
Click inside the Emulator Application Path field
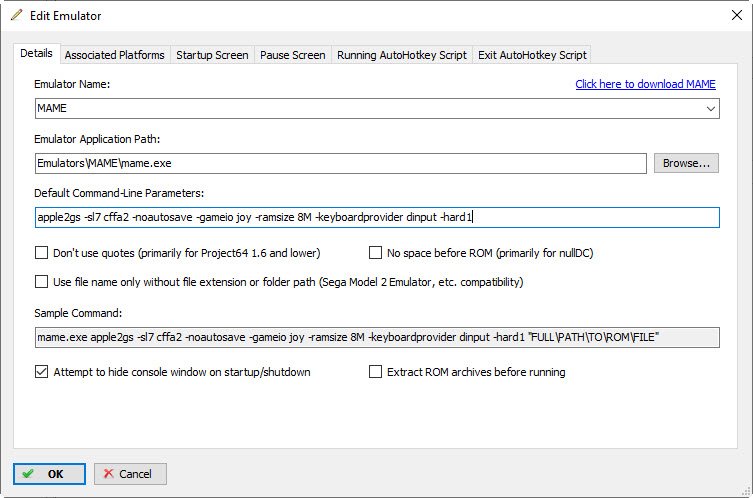coord(340,163)
